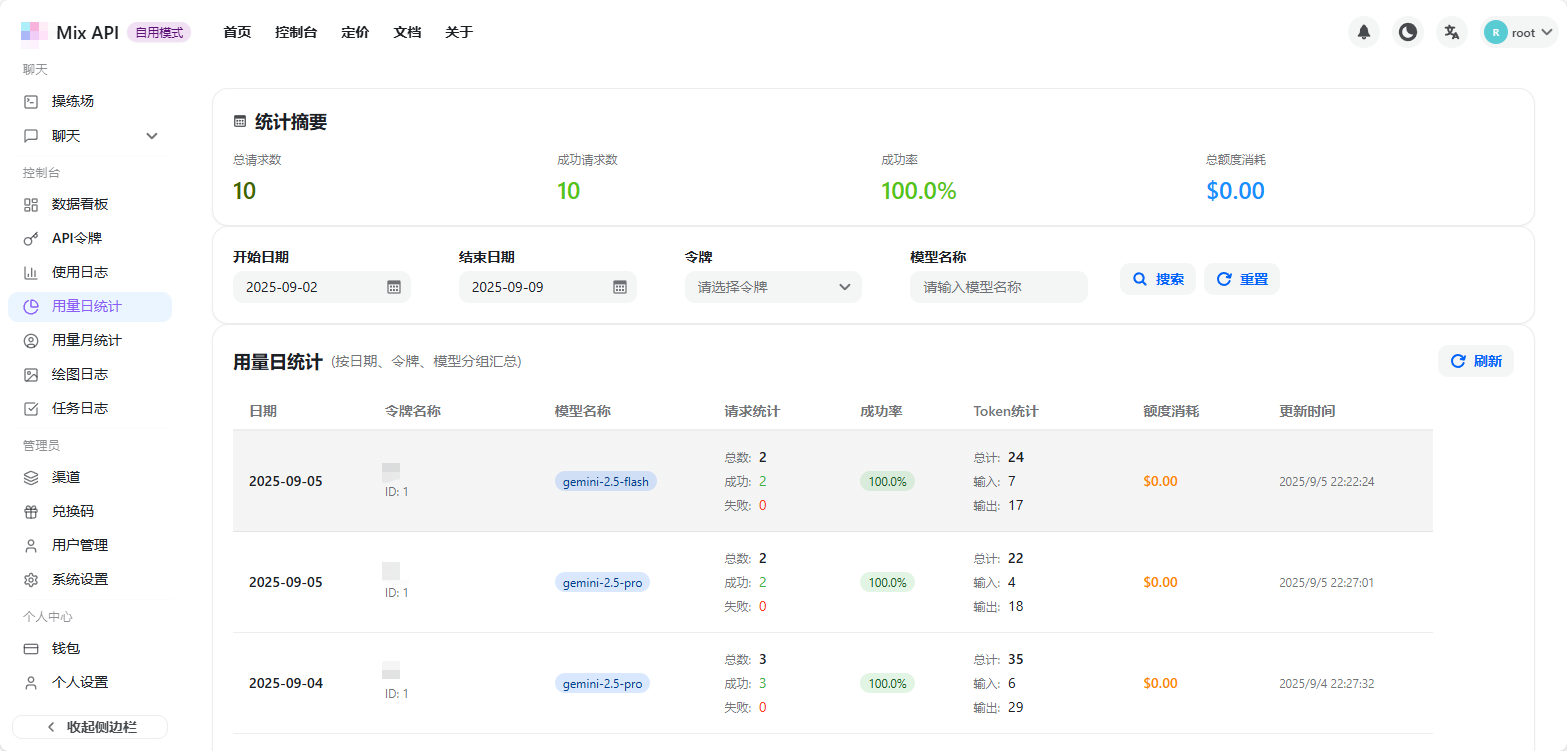The height and width of the screenshot is (751, 1567).
Task: Click the 搜索 search button
Action: [1157, 279]
